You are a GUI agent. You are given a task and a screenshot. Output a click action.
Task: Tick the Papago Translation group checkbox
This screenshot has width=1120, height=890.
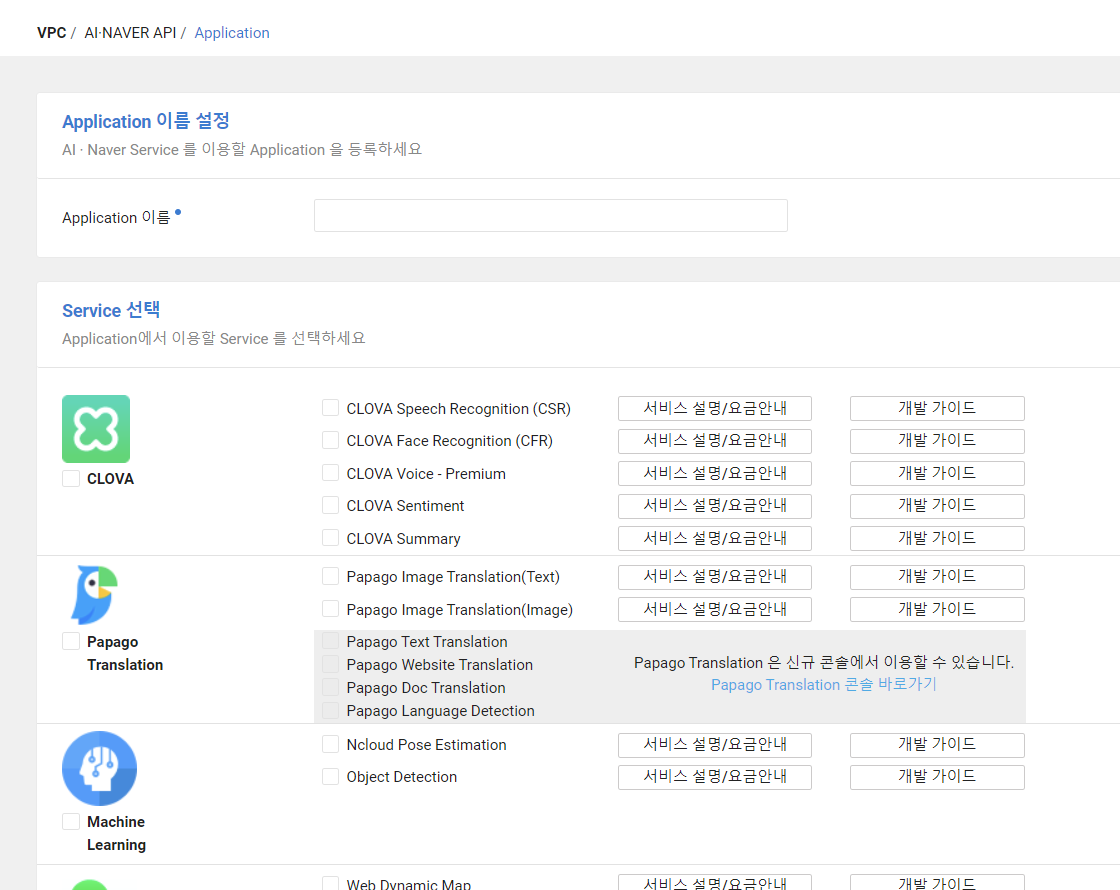tap(71, 641)
